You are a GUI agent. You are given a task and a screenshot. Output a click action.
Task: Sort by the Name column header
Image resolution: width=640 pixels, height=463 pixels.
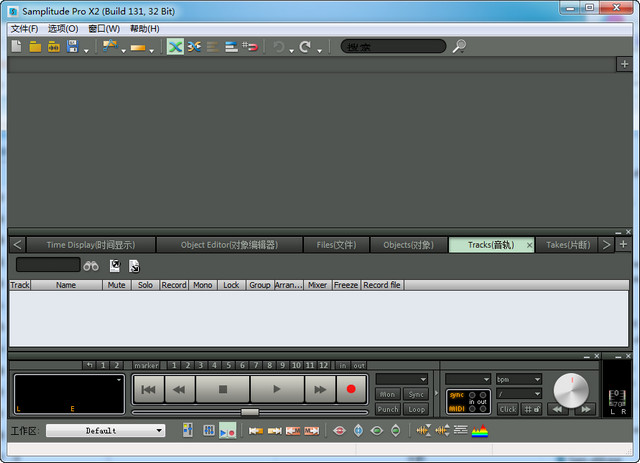point(66,285)
